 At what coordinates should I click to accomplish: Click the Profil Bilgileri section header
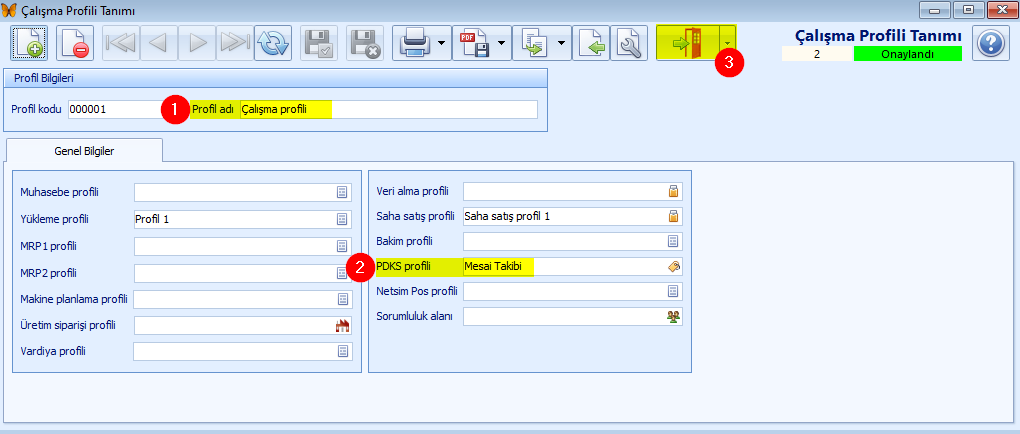276,78
